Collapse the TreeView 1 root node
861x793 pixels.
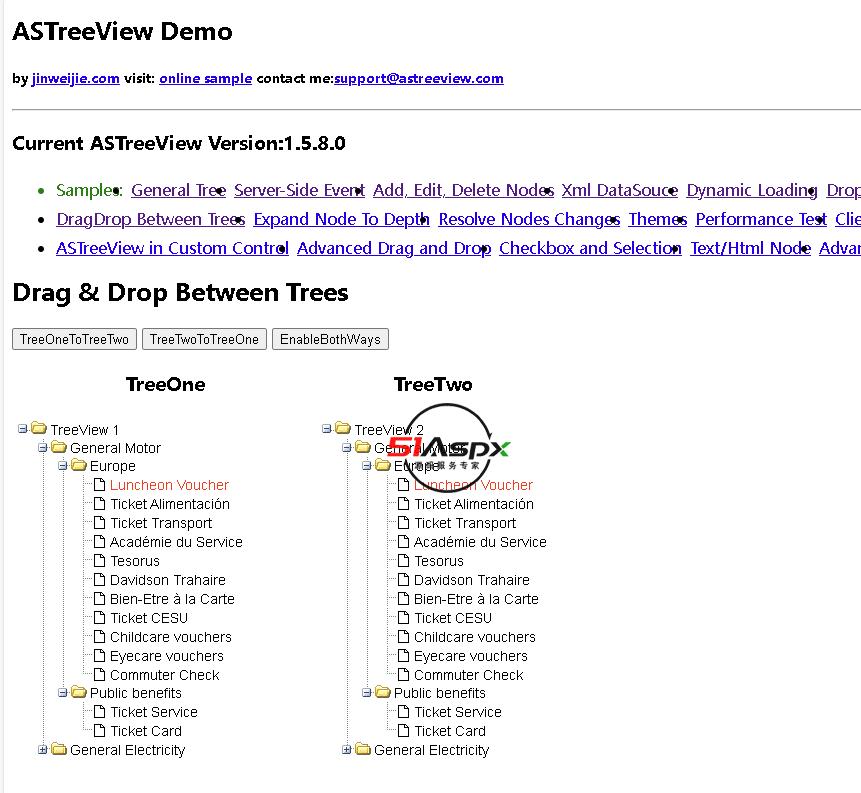point(23,428)
